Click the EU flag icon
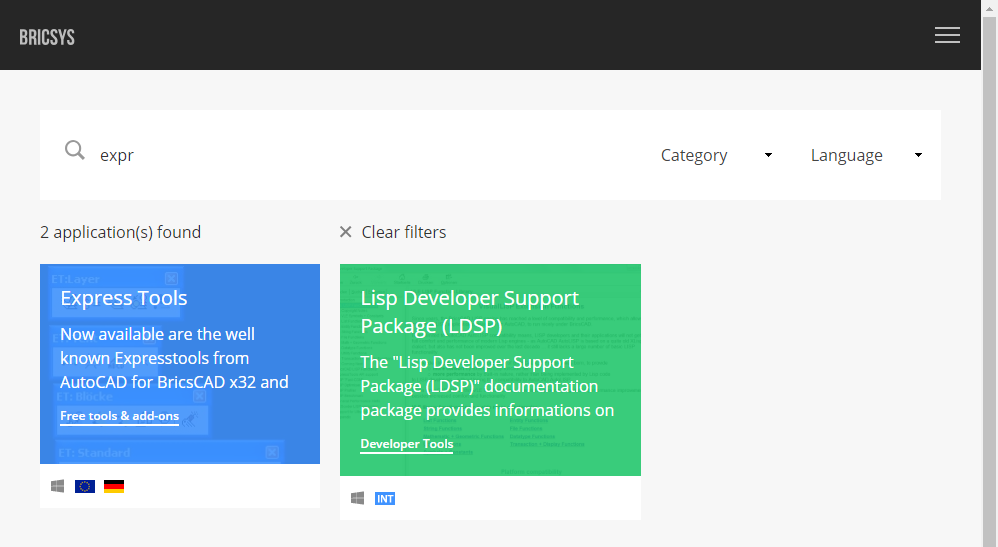Screen dimensions: 998x547 pyautogui.click(x=85, y=487)
